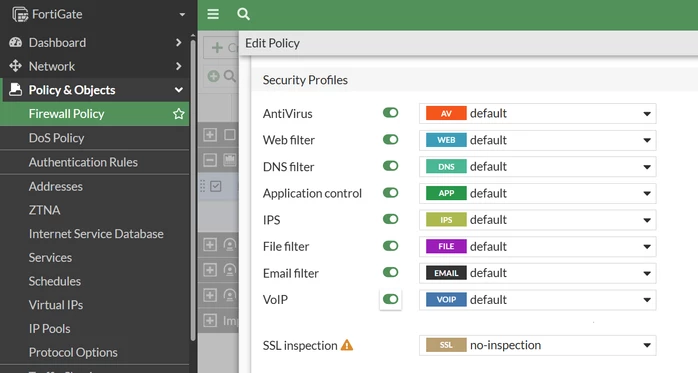Click the search magnifier in green header
This screenshot has height=373, width=698.
243,14
